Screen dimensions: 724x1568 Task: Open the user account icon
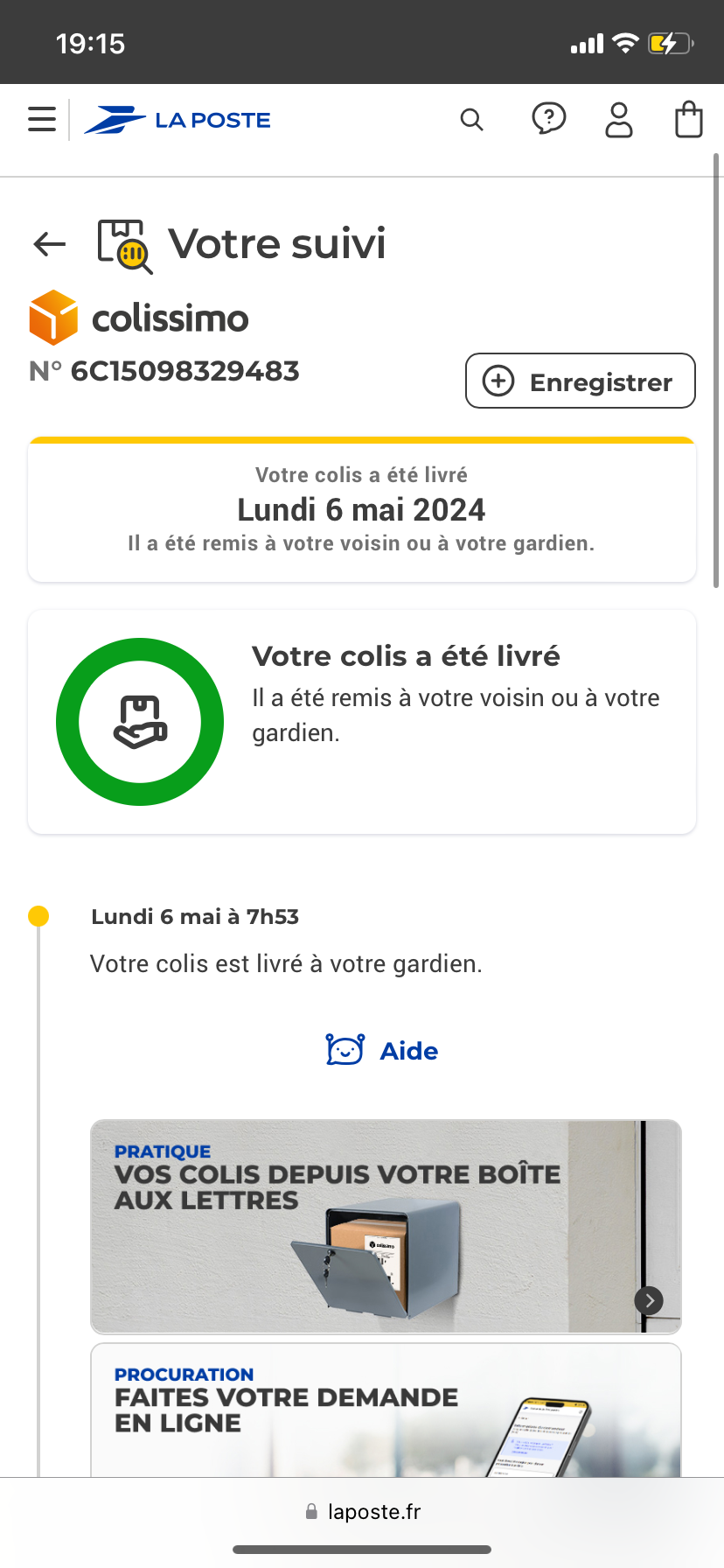(619, 120)
